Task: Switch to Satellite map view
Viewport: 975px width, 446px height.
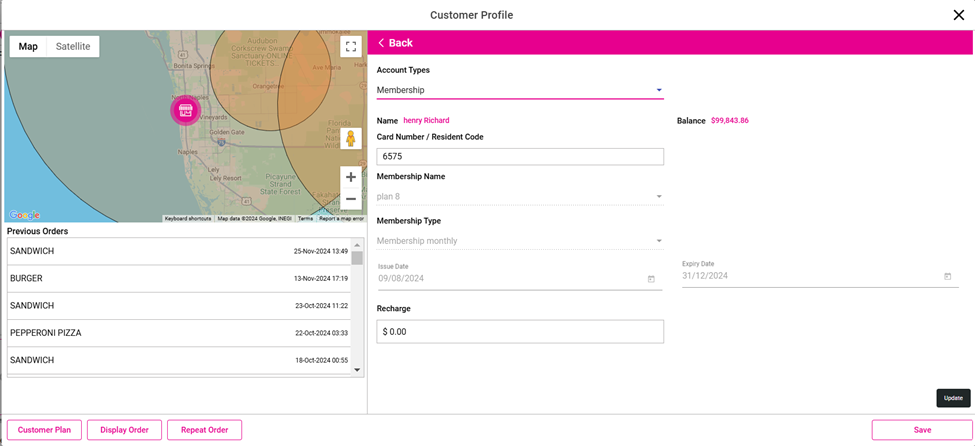Action: click(73, 47)
